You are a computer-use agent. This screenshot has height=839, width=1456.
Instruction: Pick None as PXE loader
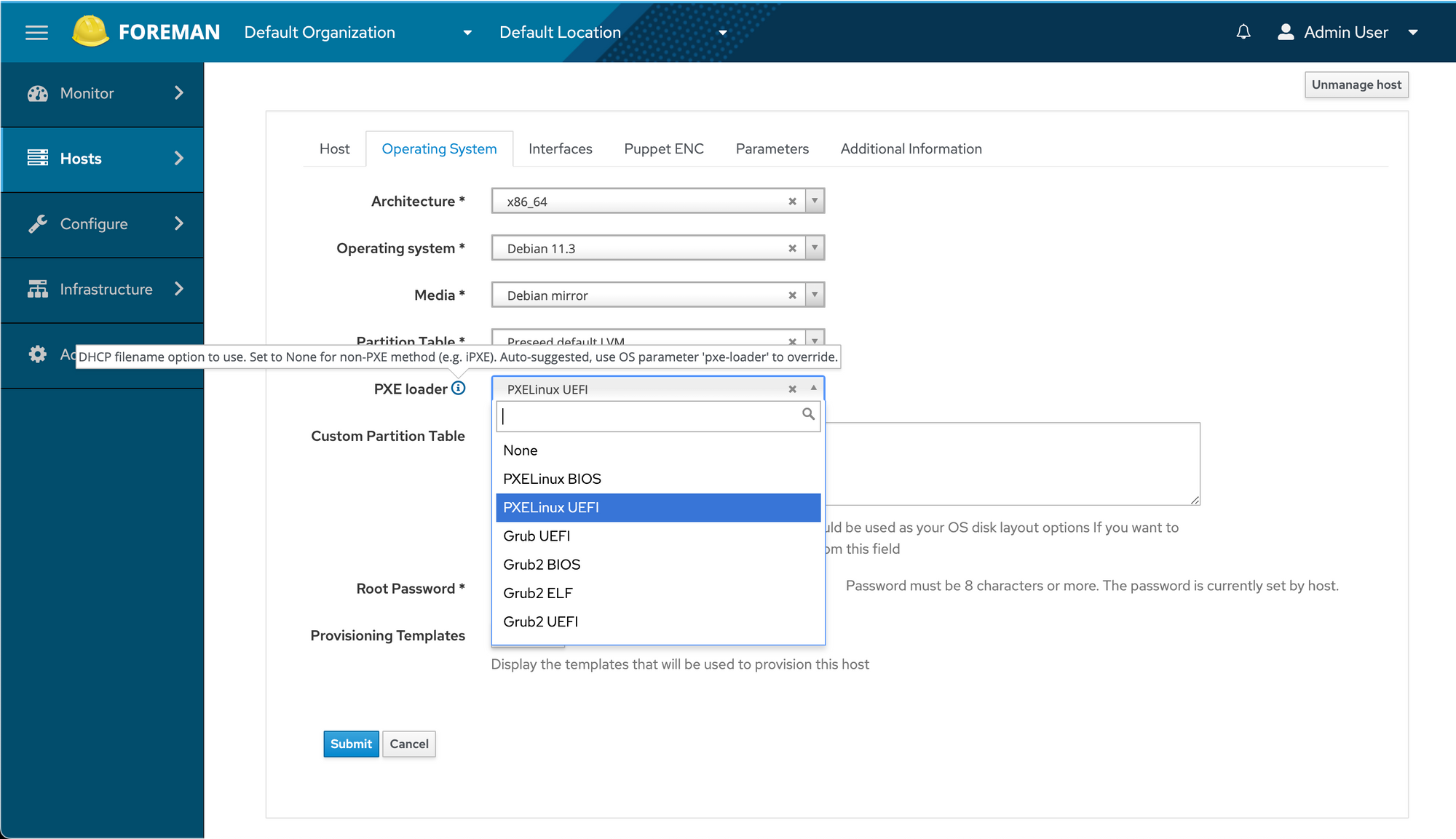click(x=521, y=450)
